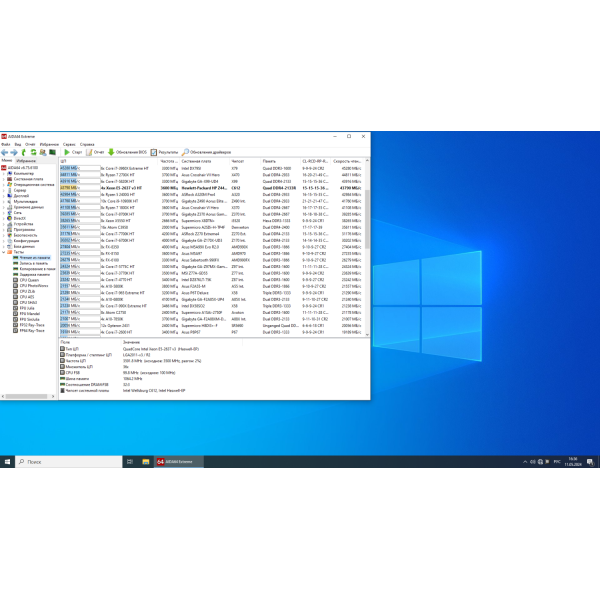Select Программы in the tree
Screen dimensions: 600x600
(24, 230)
